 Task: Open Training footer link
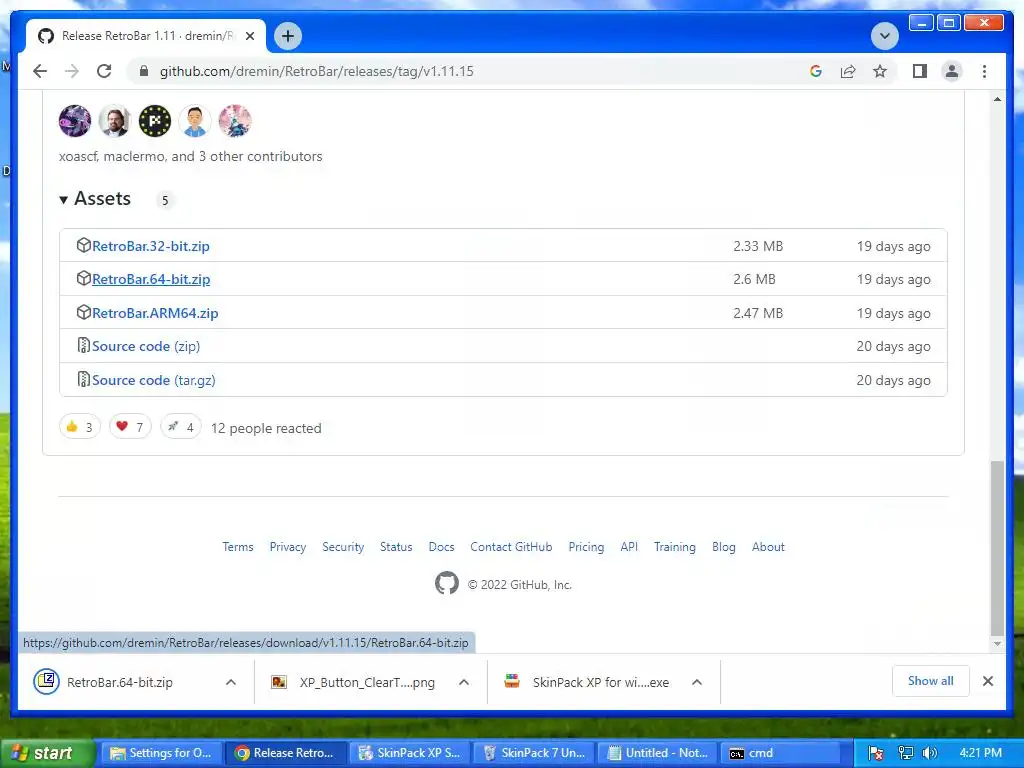(x=675, y=547)
